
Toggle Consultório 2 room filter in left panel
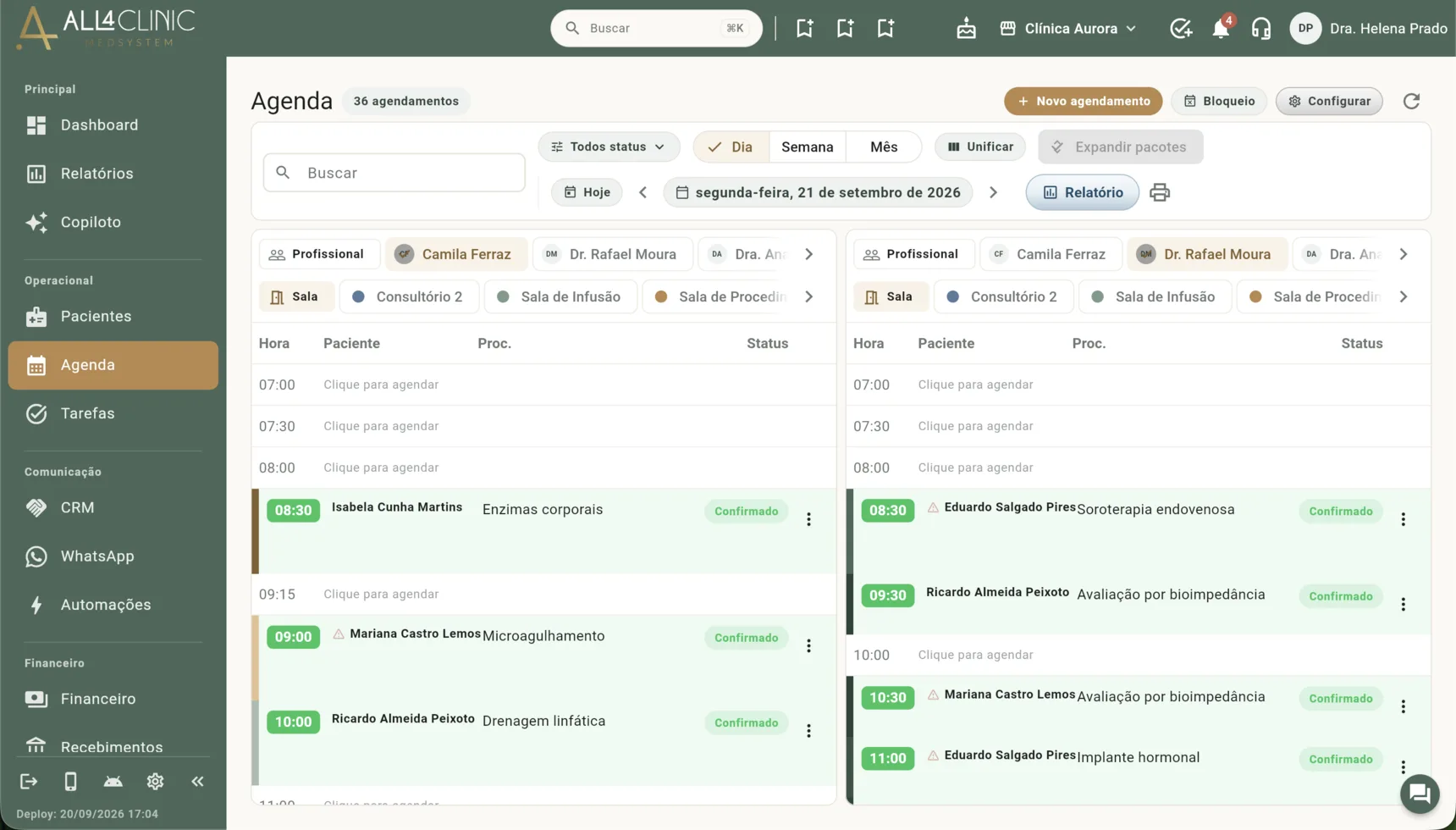(409, 296)
